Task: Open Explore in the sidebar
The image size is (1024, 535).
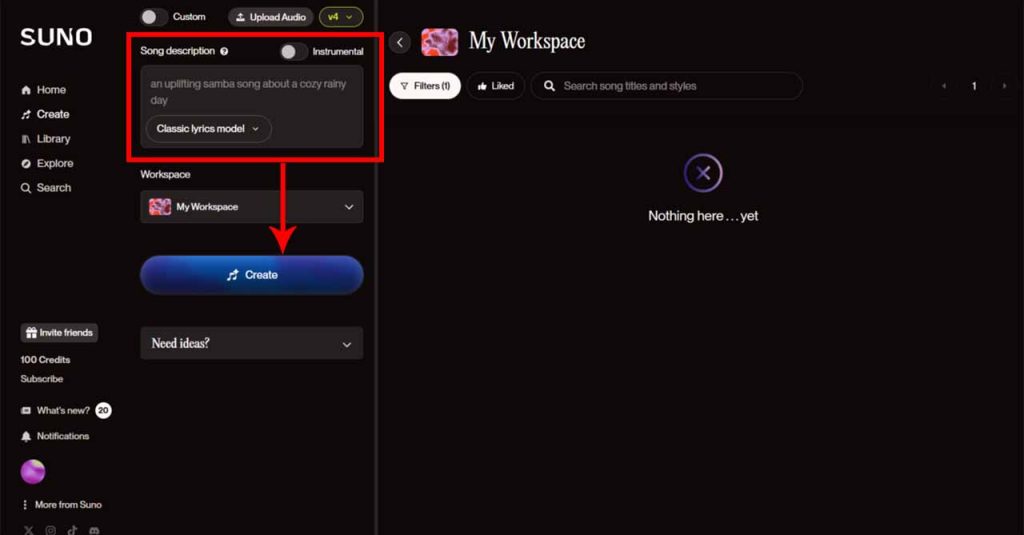Action: pyautogui.click(x=47, y=163)
